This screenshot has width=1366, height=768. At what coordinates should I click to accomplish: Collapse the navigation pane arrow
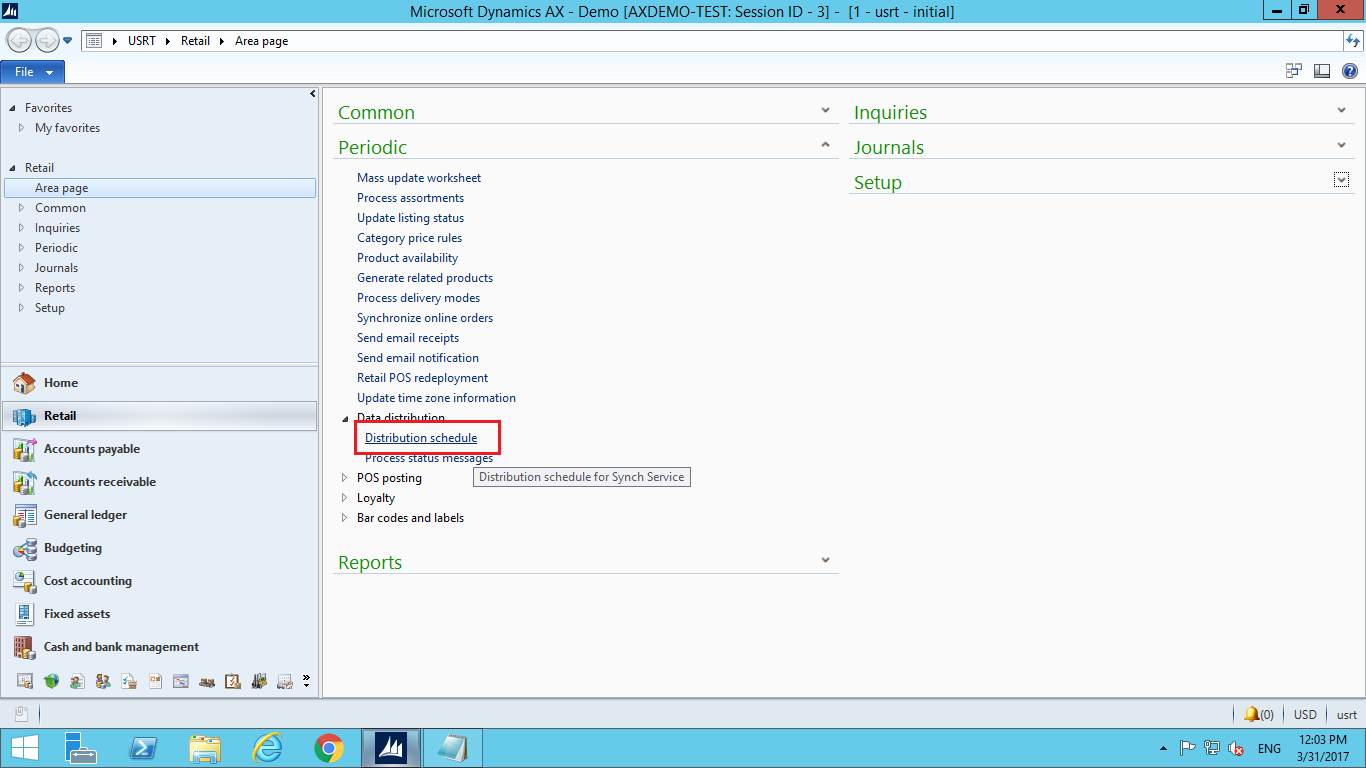312,94
